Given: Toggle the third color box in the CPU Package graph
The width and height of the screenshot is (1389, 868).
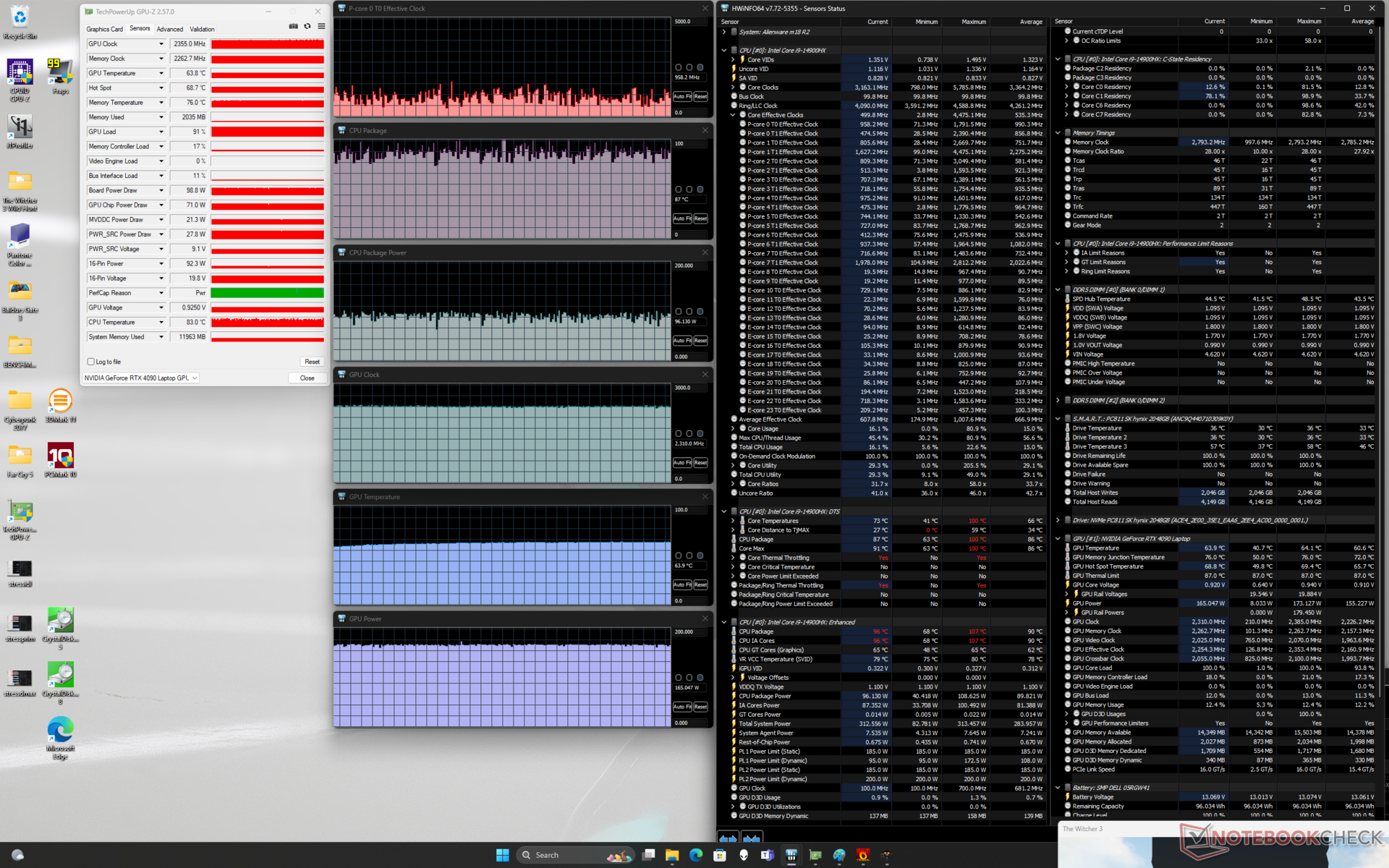Looking at the screenshot, I should pyautogui.click(x=700, y=190).
